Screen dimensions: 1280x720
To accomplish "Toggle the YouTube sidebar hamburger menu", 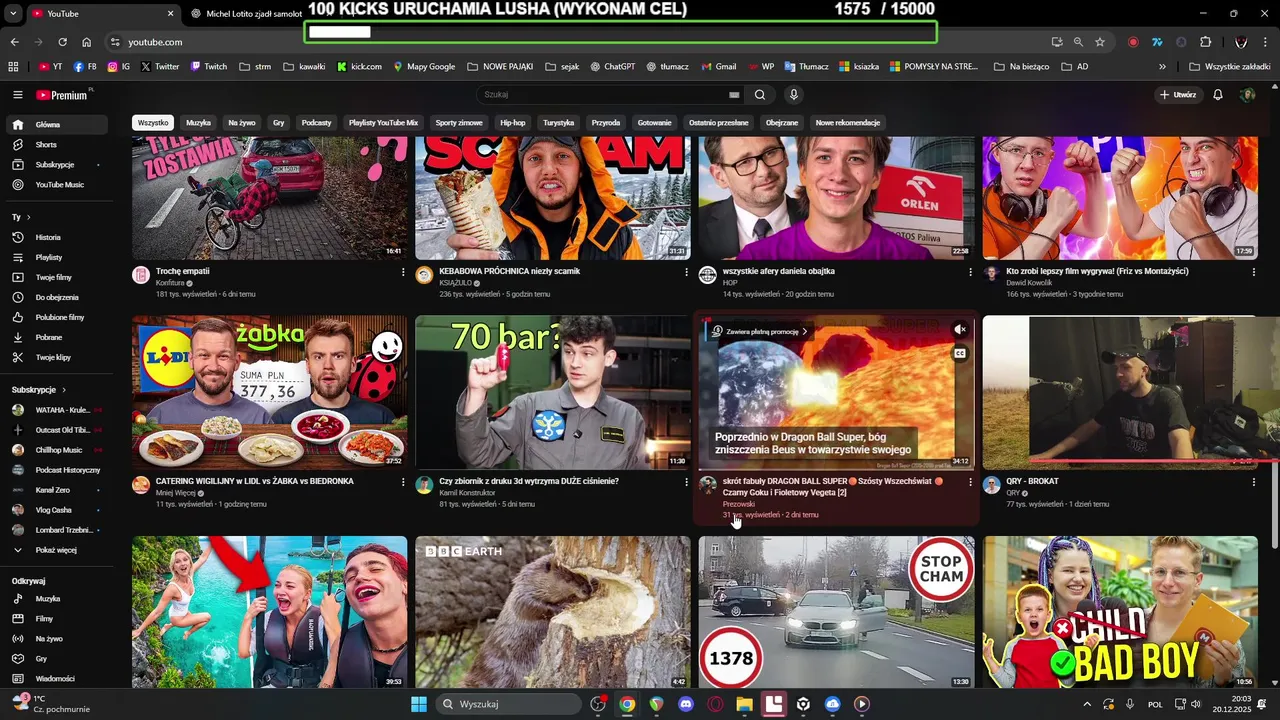I will click(x=17, y=95).
